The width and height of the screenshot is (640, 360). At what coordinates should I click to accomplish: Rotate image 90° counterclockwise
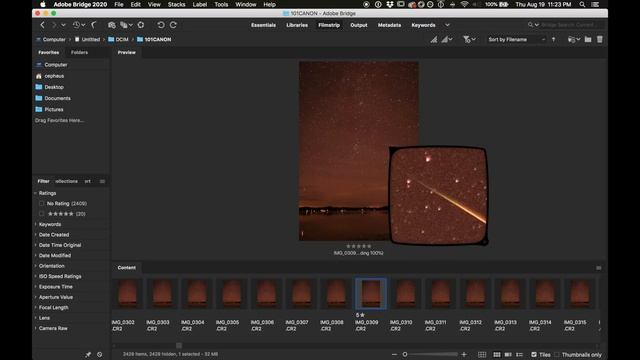(161, 25)
